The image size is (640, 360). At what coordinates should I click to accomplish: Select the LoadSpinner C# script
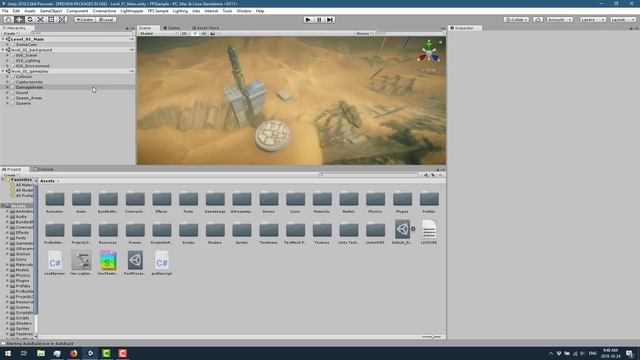click(55, 263)
